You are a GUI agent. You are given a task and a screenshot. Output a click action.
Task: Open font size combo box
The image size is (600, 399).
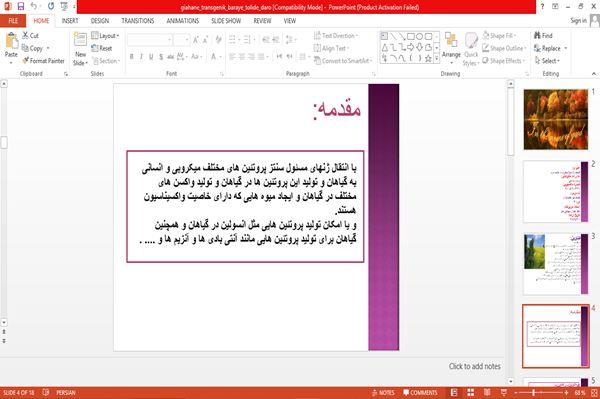coord(181,39)
